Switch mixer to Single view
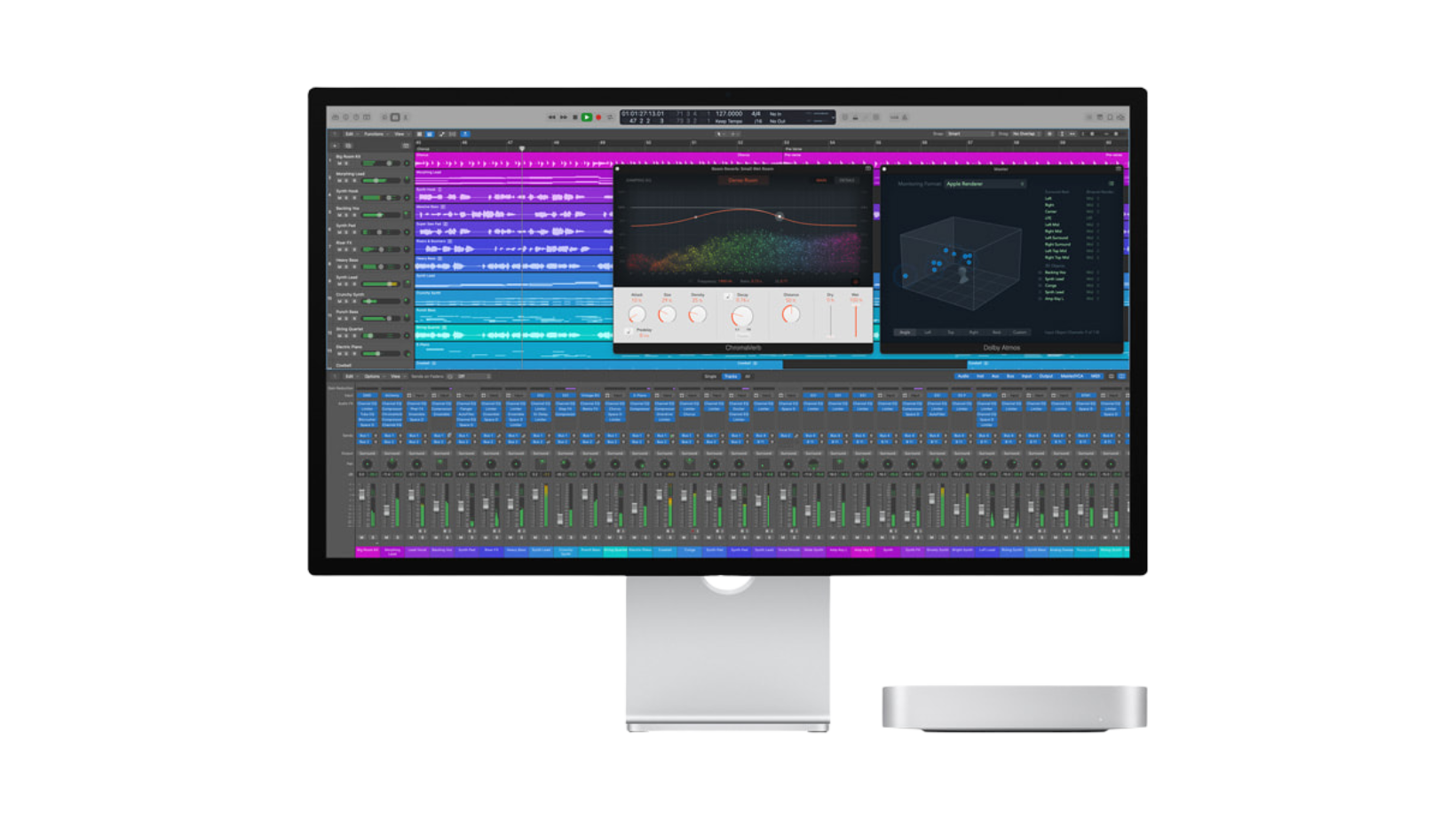The width and height of the screenshot is (1456, 820). (710, 376)
